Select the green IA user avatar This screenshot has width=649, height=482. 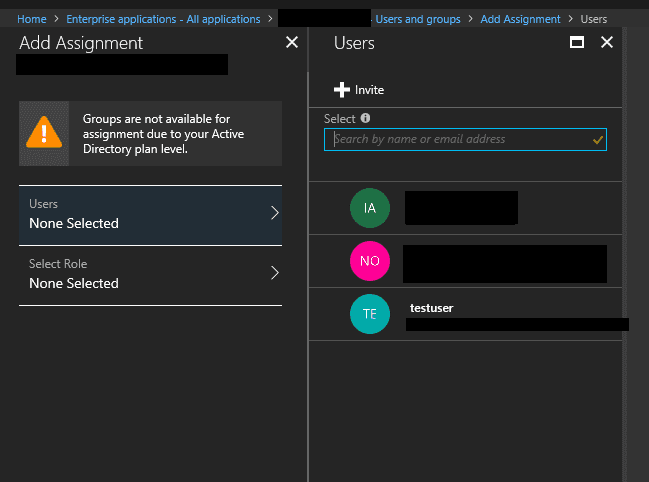click(x=369, y=208)
